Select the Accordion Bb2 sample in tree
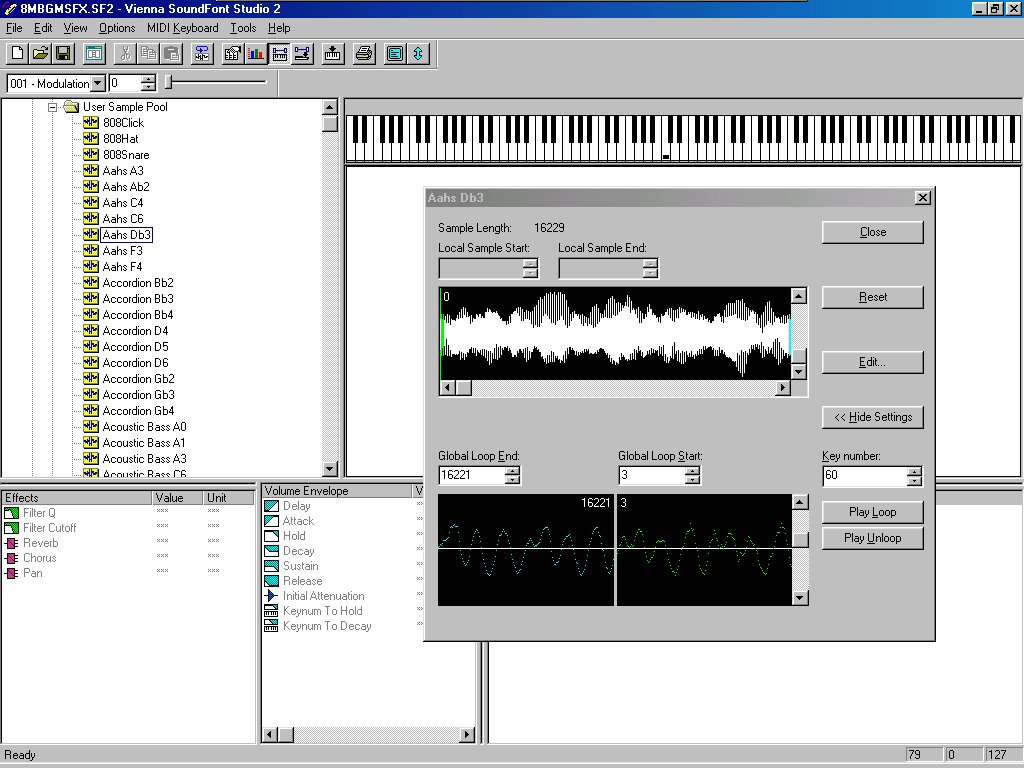 pyautogui.click(x=138, y=283)
